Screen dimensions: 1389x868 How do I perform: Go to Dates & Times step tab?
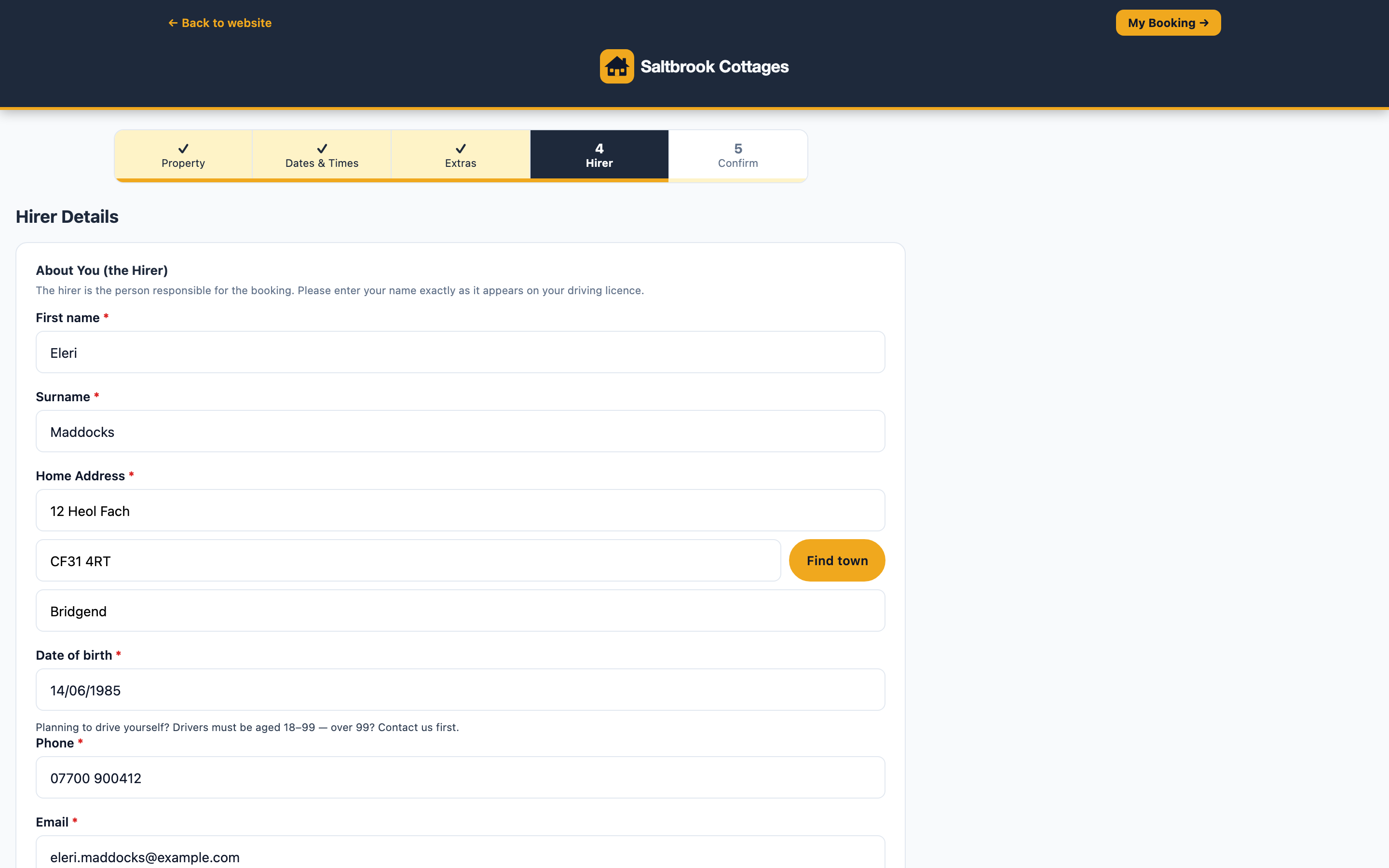coord(322,156)
